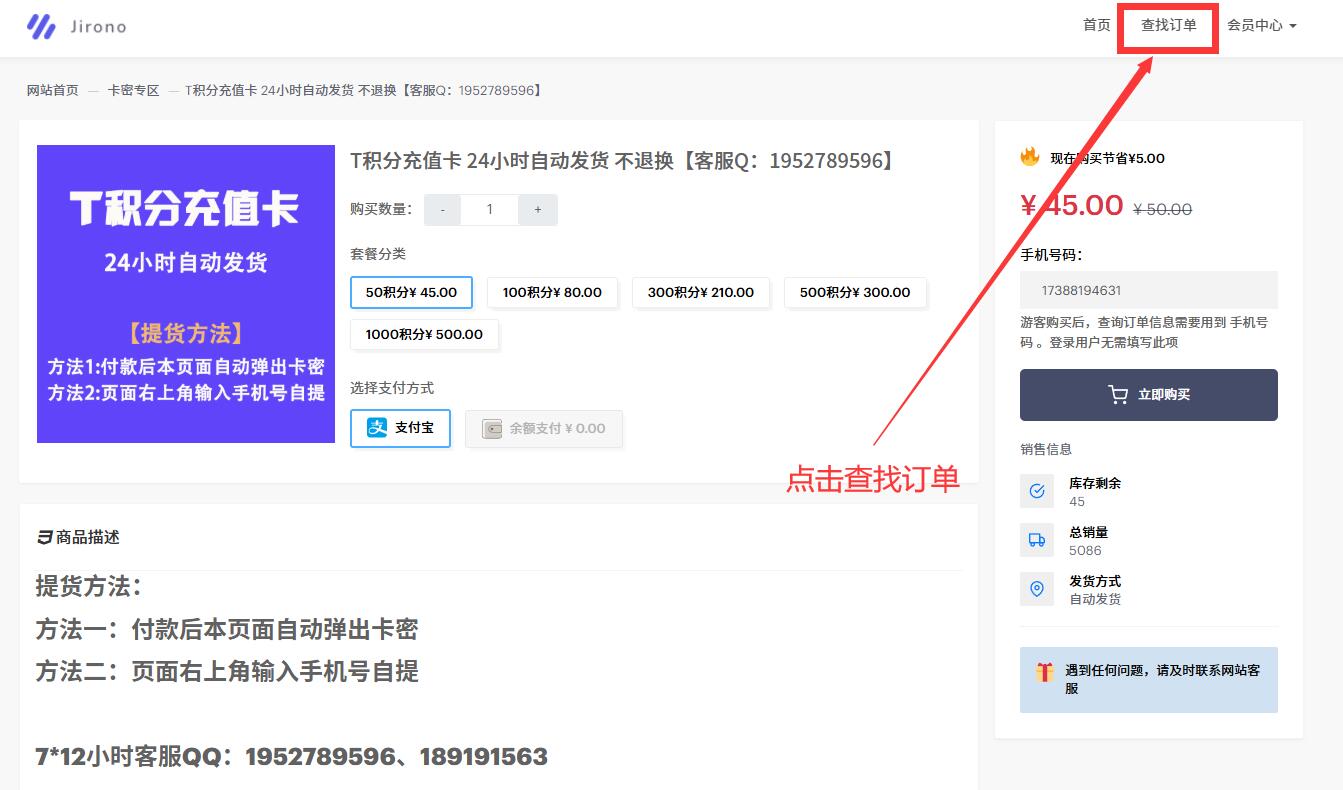Click the 库存剩余 value 45
The width and height of the screenshot is (1343, 790).
point(1077,502)
